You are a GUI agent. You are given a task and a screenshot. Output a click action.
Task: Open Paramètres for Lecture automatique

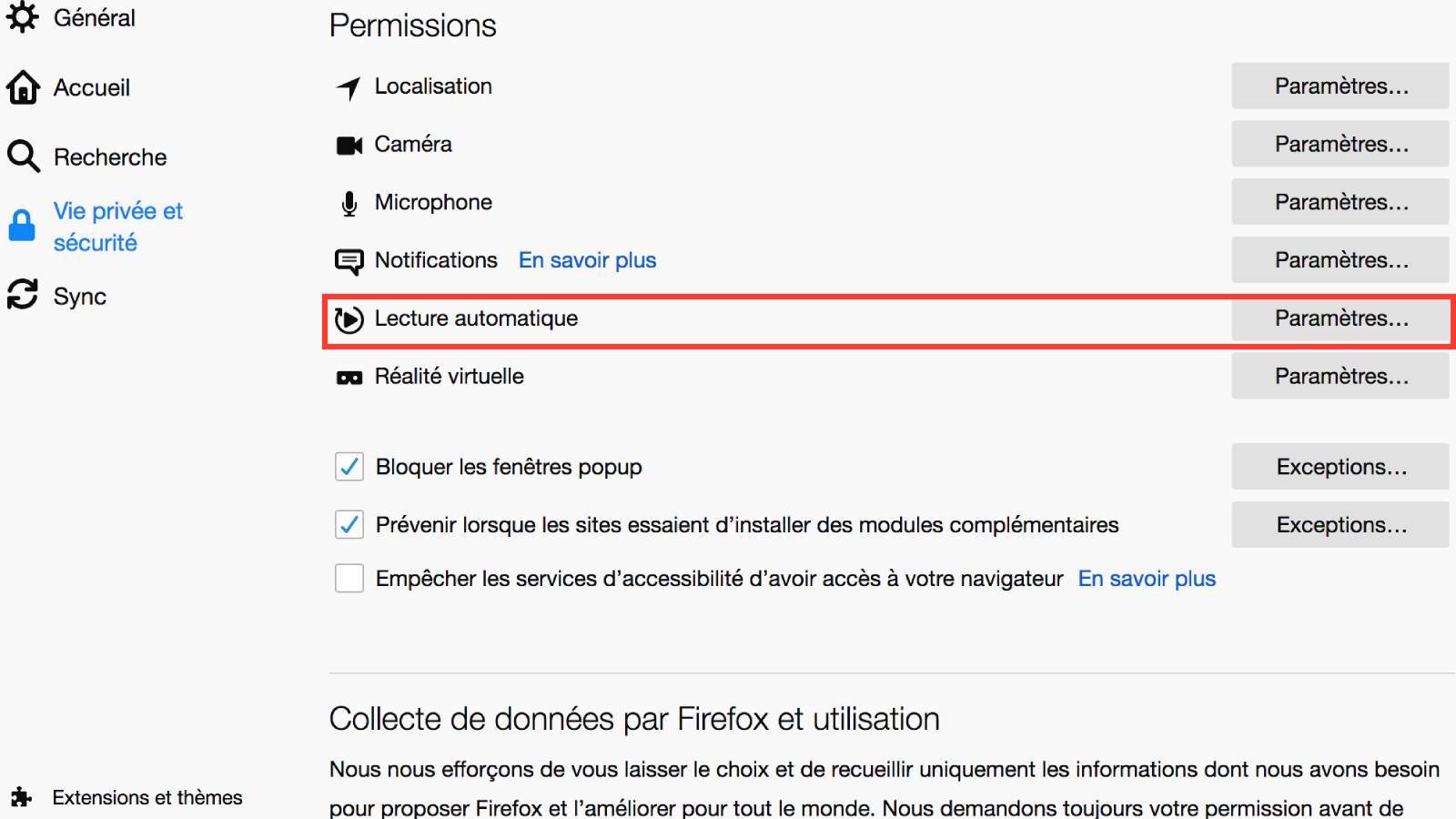click(x=1340, y=319)
